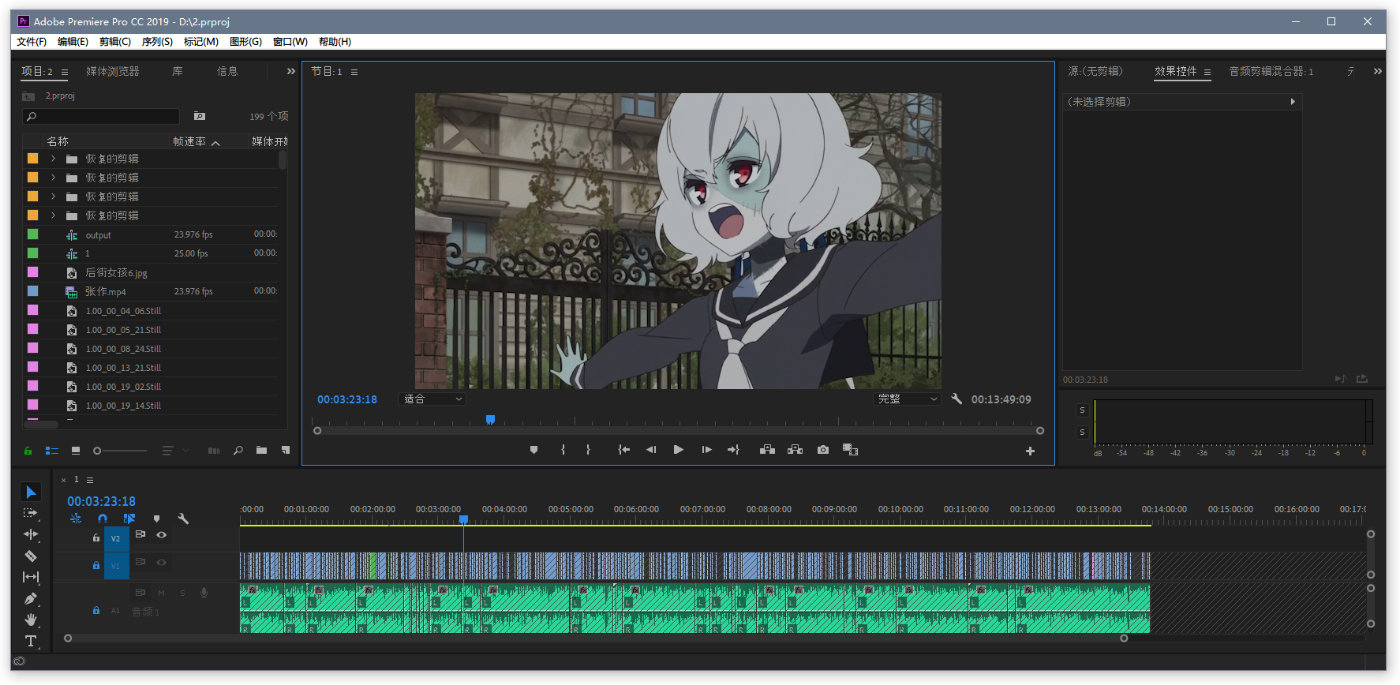Viewport: 1400px width, 685px height.
Task: Open the 完整 playback resolution dropdown
Action: pyautogui.click(x=908, y=399)
